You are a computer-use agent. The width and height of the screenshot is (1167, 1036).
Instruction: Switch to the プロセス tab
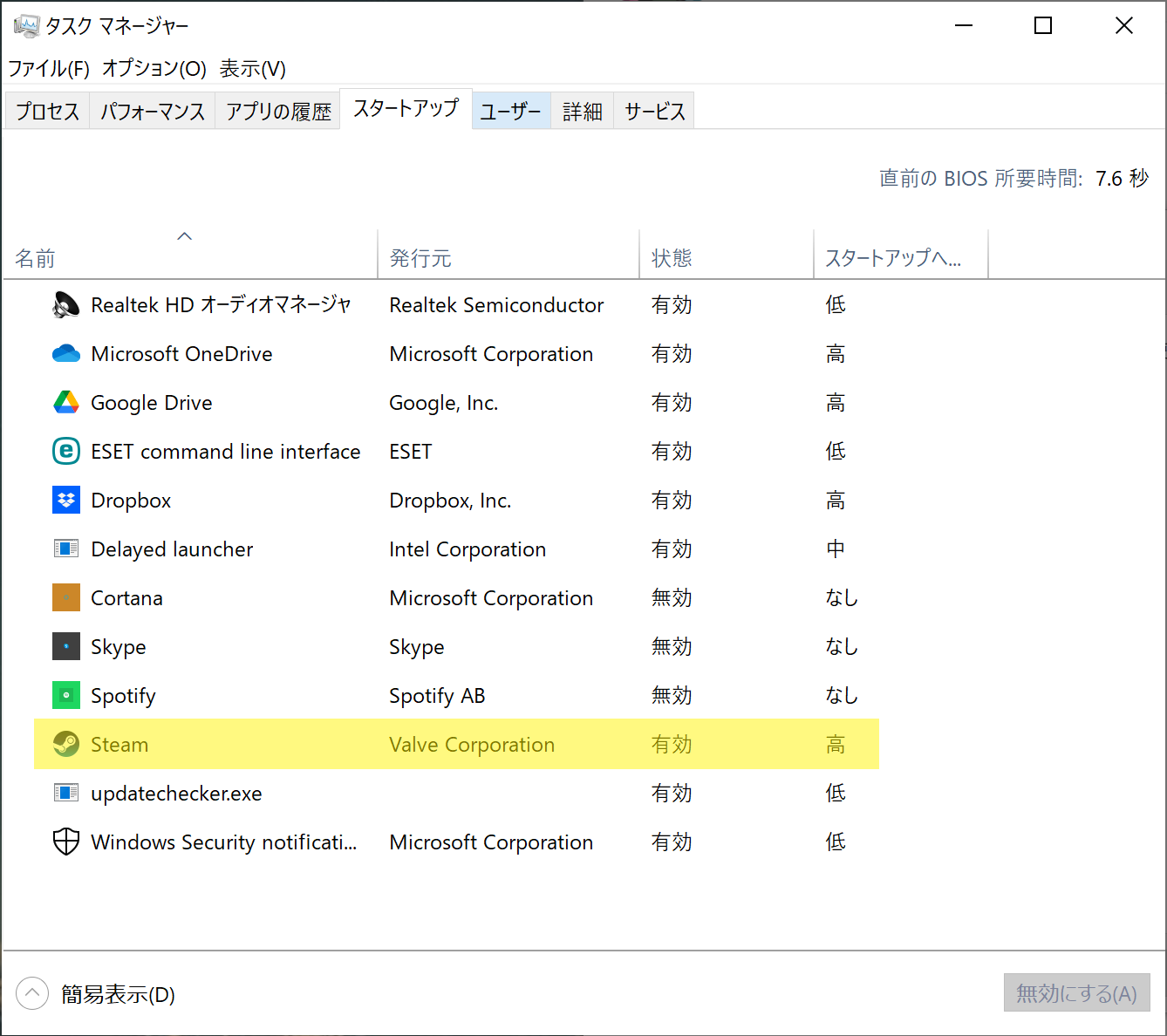click(x=47, y=112)
